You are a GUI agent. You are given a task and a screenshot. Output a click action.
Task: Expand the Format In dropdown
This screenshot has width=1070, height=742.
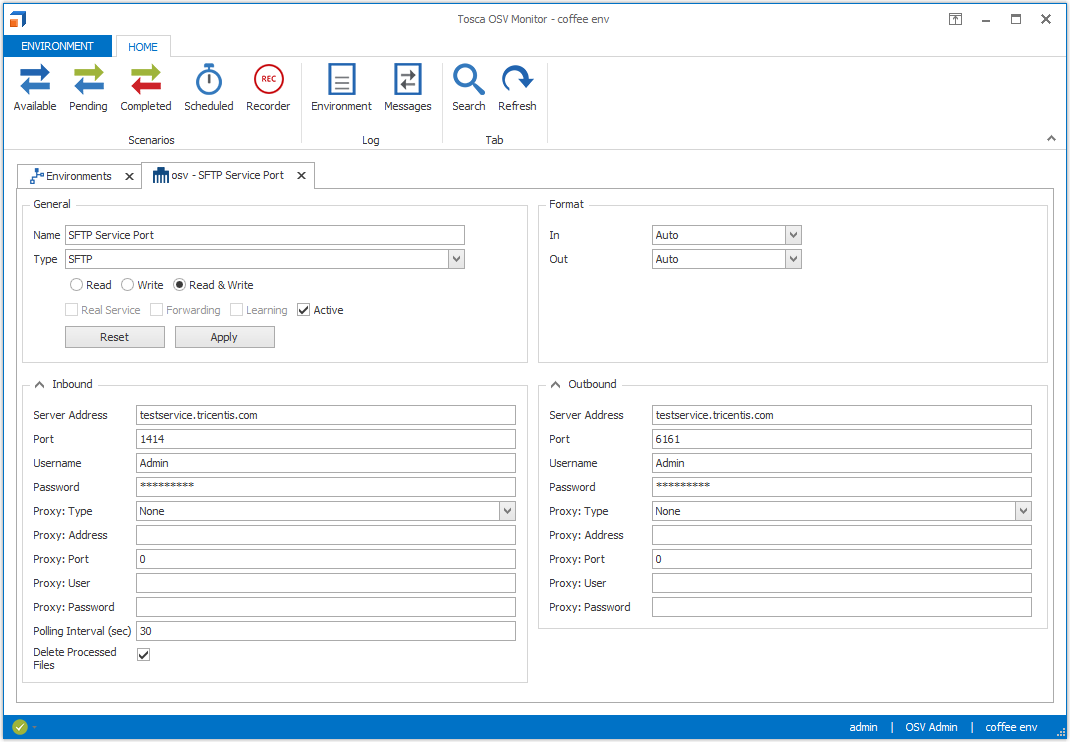(793, 235)
